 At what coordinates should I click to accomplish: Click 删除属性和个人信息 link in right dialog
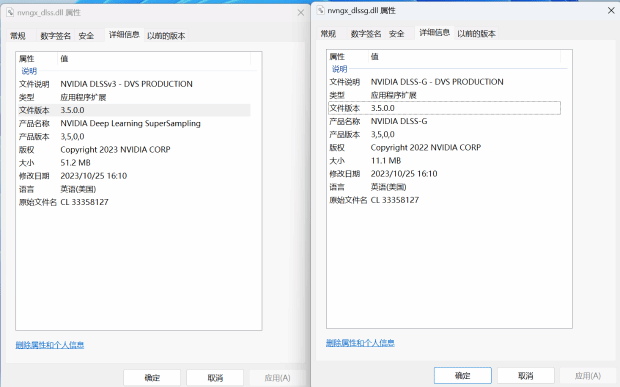coord(360,343)
